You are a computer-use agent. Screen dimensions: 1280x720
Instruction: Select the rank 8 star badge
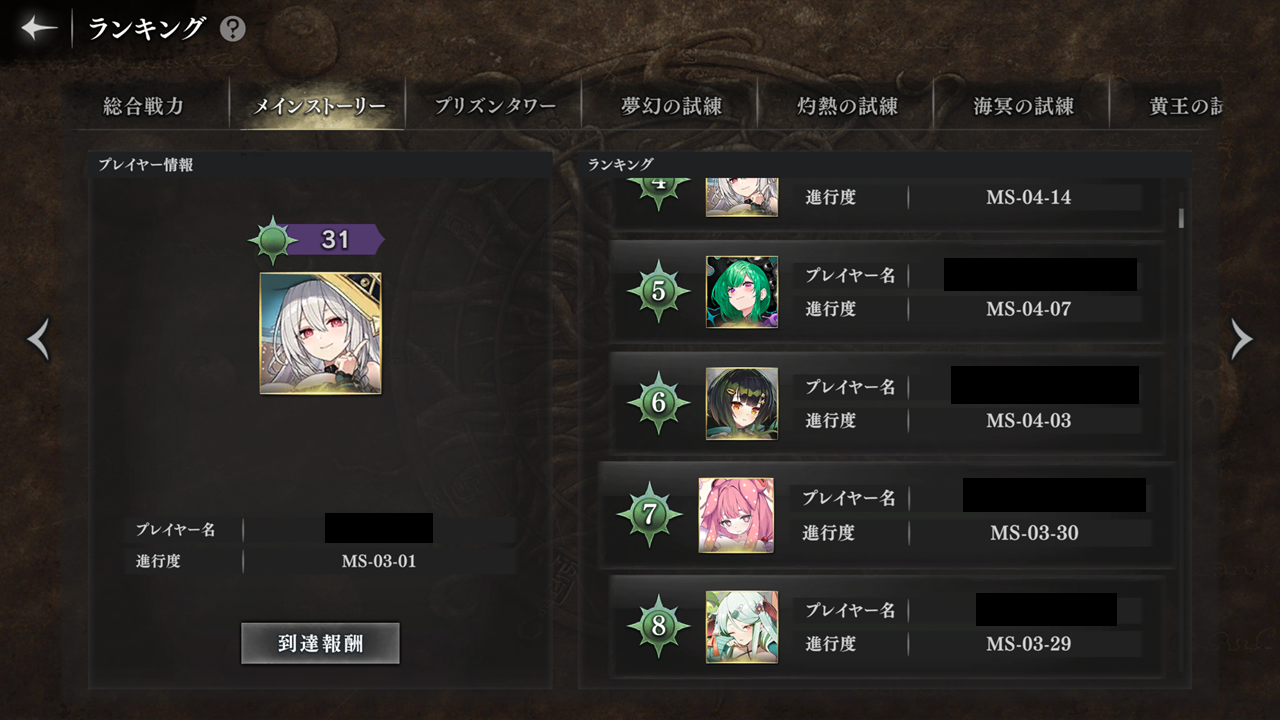coord(658,627)
